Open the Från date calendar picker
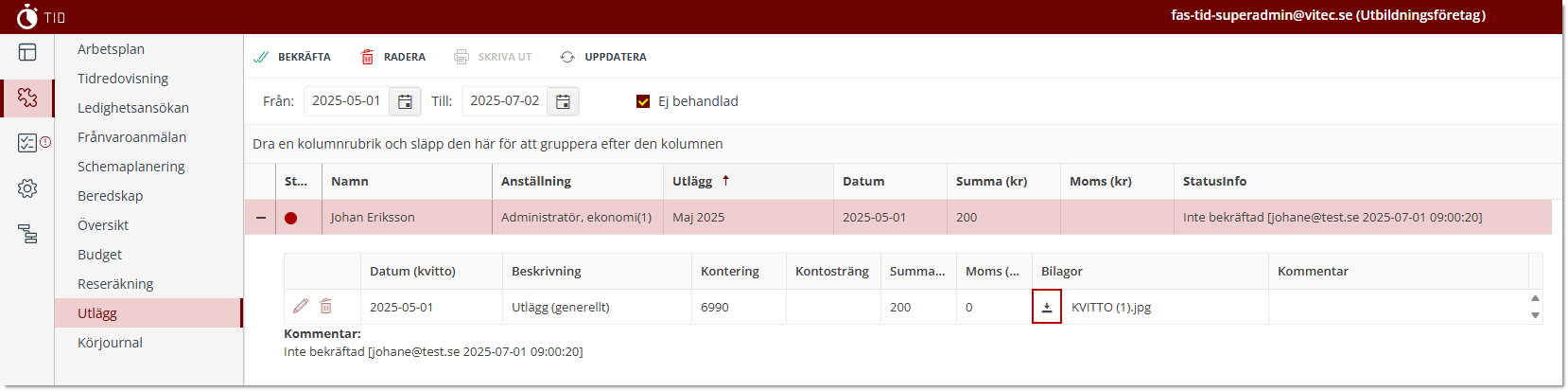1568x391 pixels. click(405, 101)
